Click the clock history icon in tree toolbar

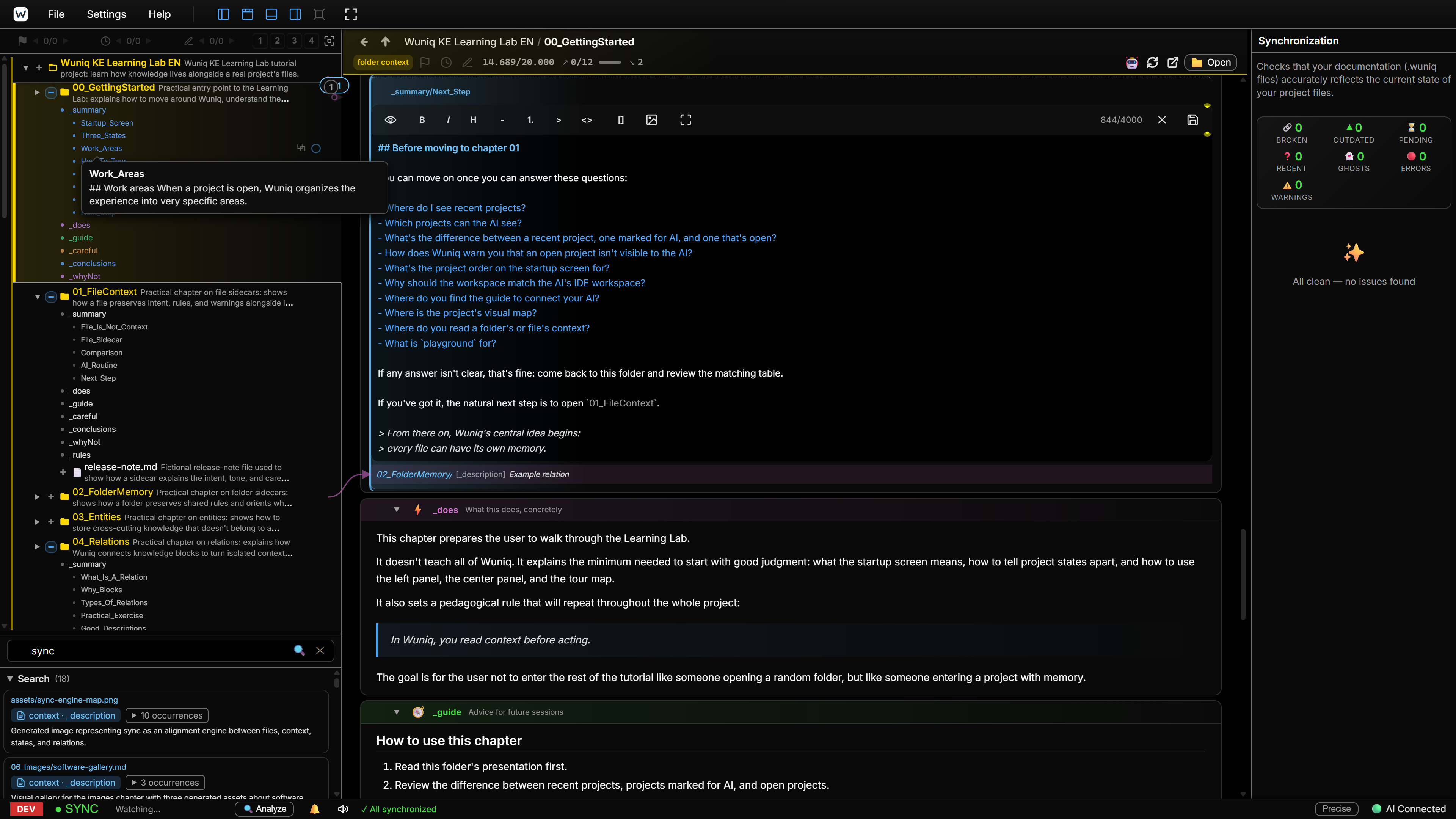[x=105, y=41]
